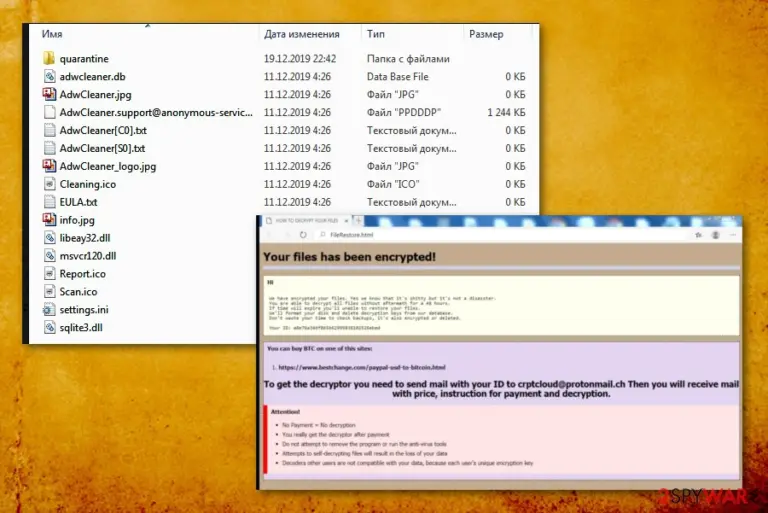Image resolution: width=768 pixels, height=513 pixels.
Task: Click the msvcr120.dll file name
Action: pos(88,256)
